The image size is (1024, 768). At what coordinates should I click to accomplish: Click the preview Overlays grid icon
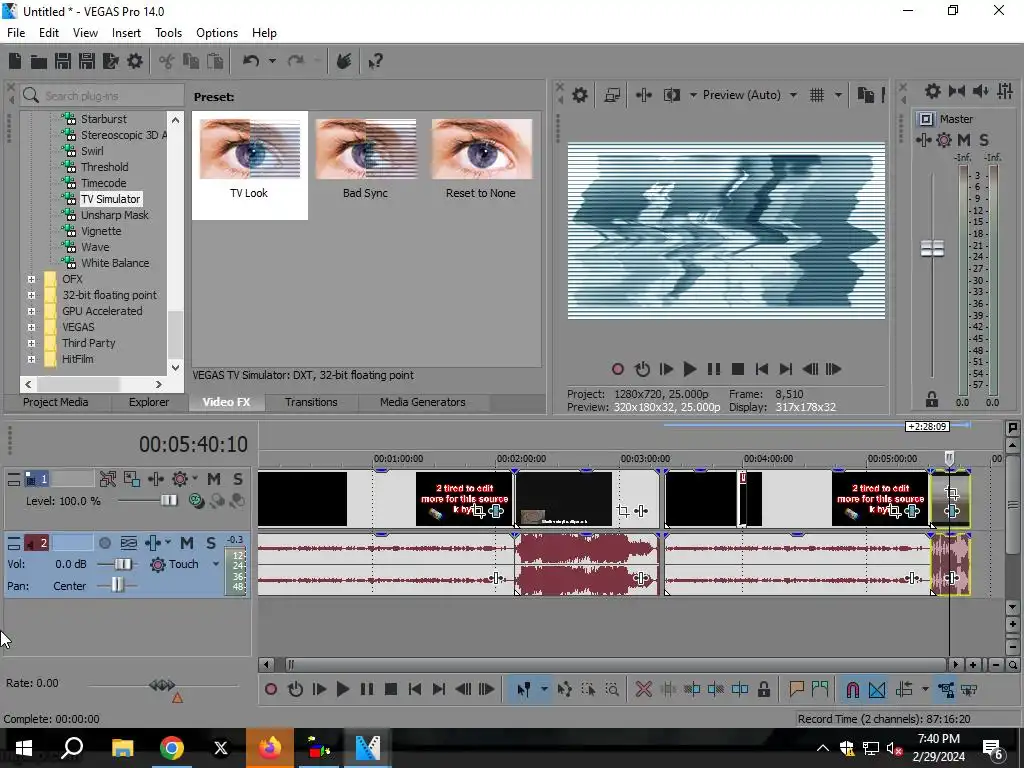pos(817,95)
